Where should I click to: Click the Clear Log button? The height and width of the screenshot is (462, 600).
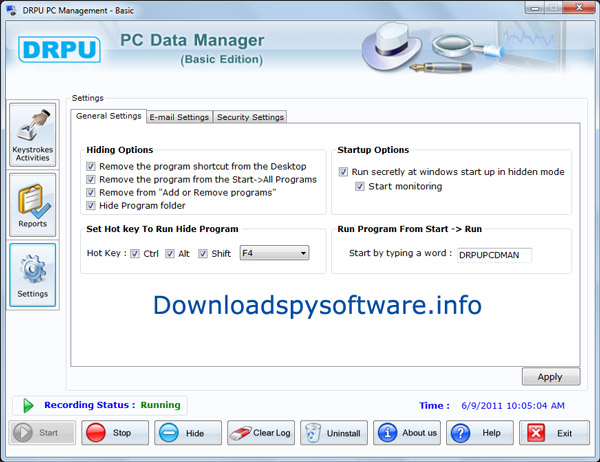(x=261, y=433)
